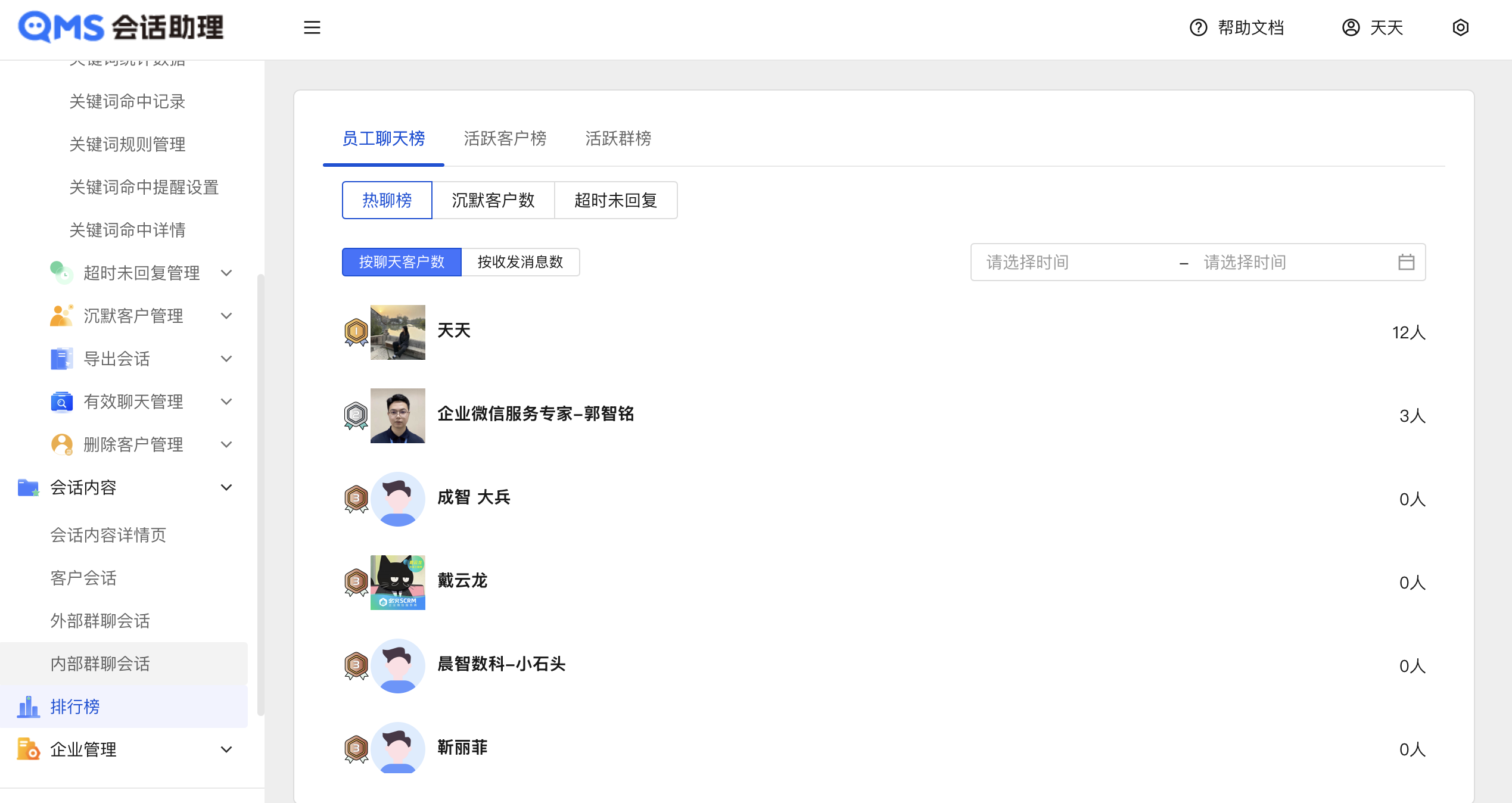Click the 沉默客户管理 people icon
Image resolution: width=1512 pixels, height=803 pixels.
(x=61, y=316)
